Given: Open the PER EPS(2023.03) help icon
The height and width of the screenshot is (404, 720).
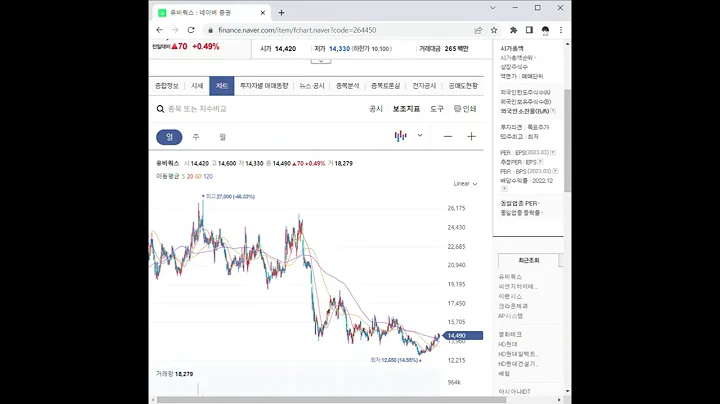Looking at the screenshot, I should (553, 152).
